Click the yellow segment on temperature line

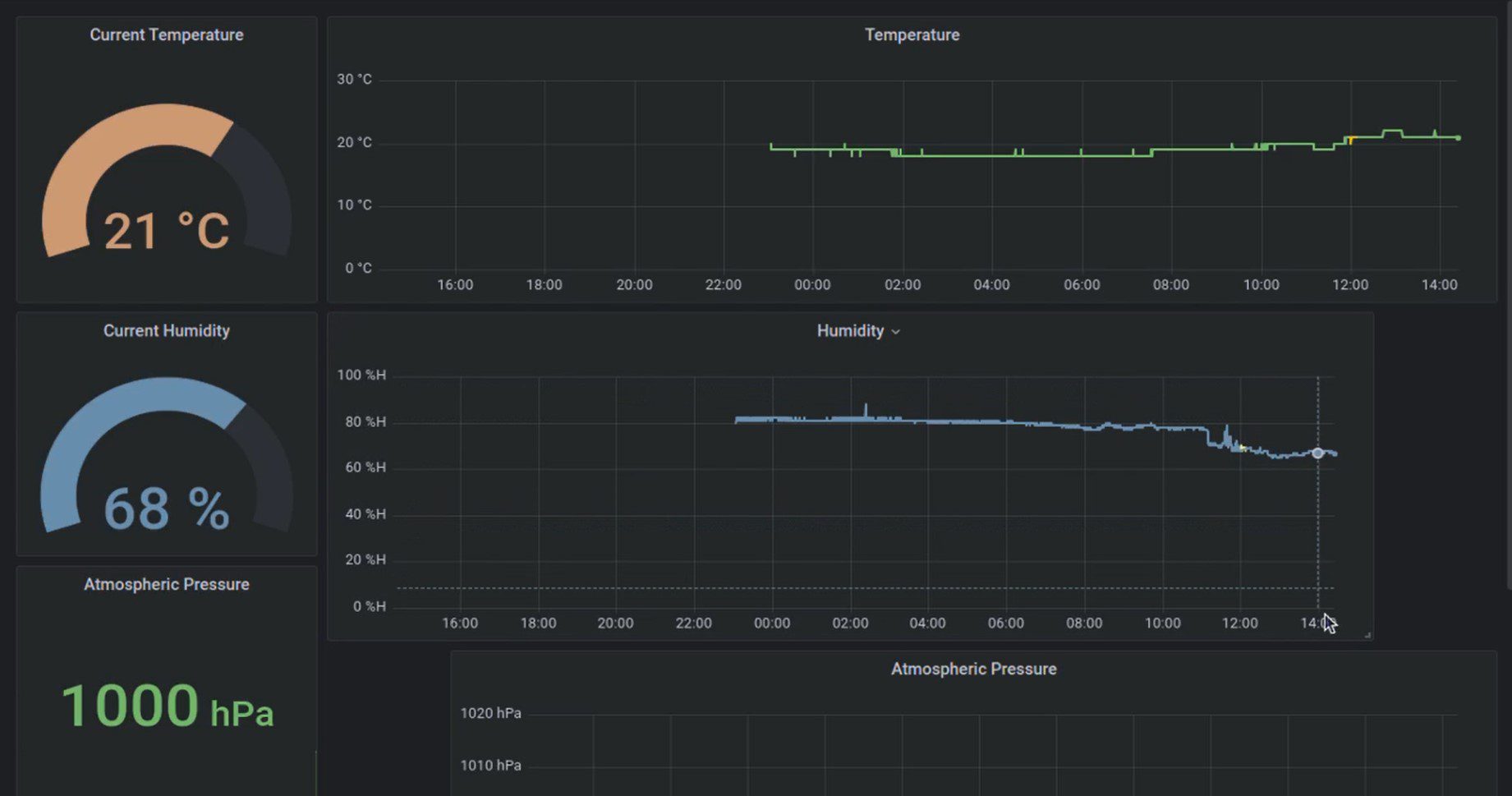coord(1349,140)
